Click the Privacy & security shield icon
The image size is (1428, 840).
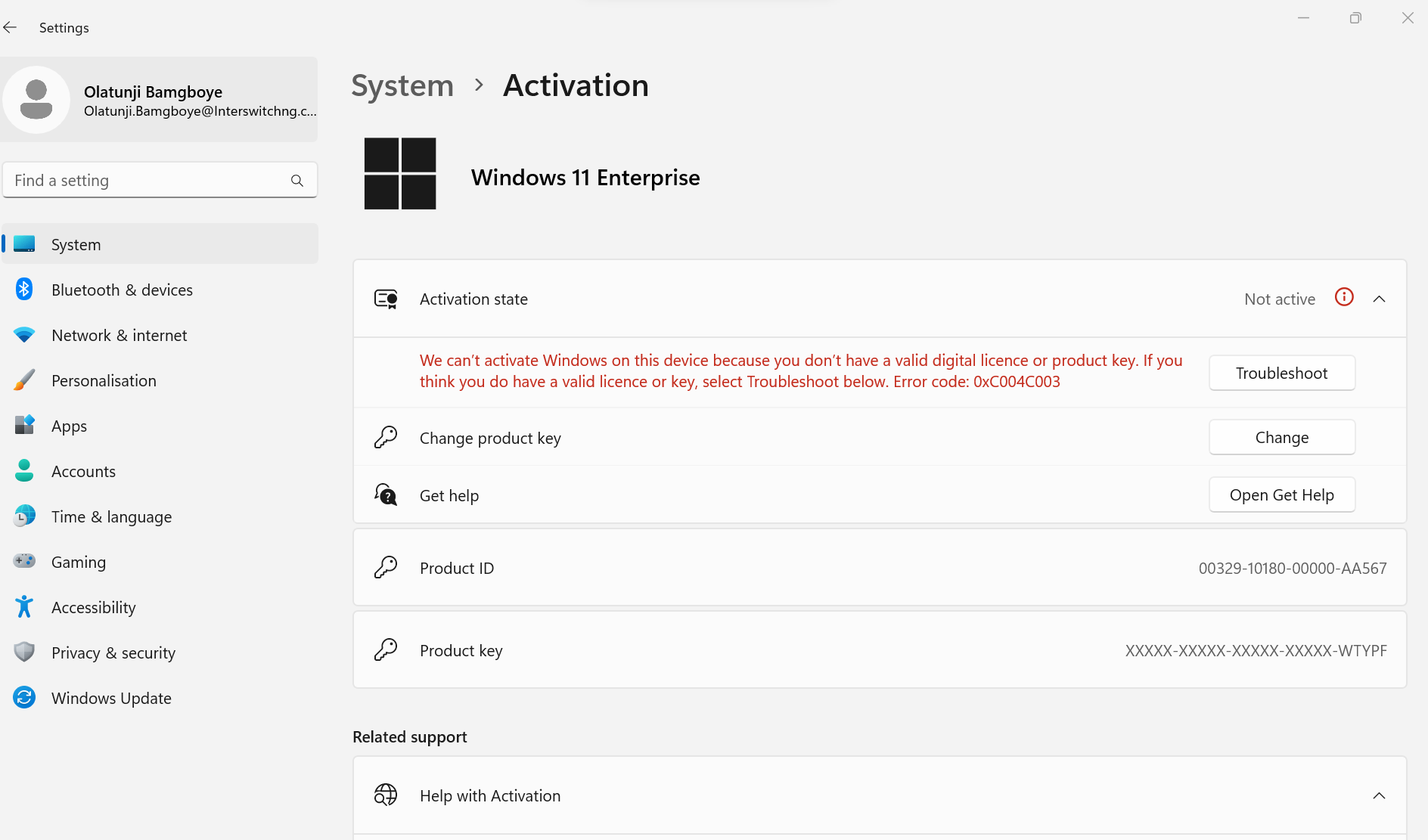(x=24, y=652)
